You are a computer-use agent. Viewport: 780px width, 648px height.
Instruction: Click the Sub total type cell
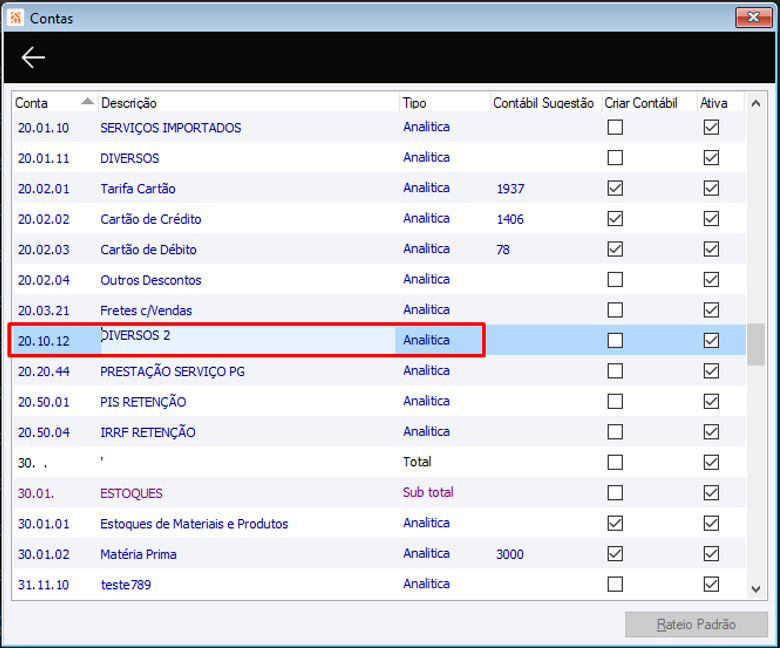[x=428, y=492]
